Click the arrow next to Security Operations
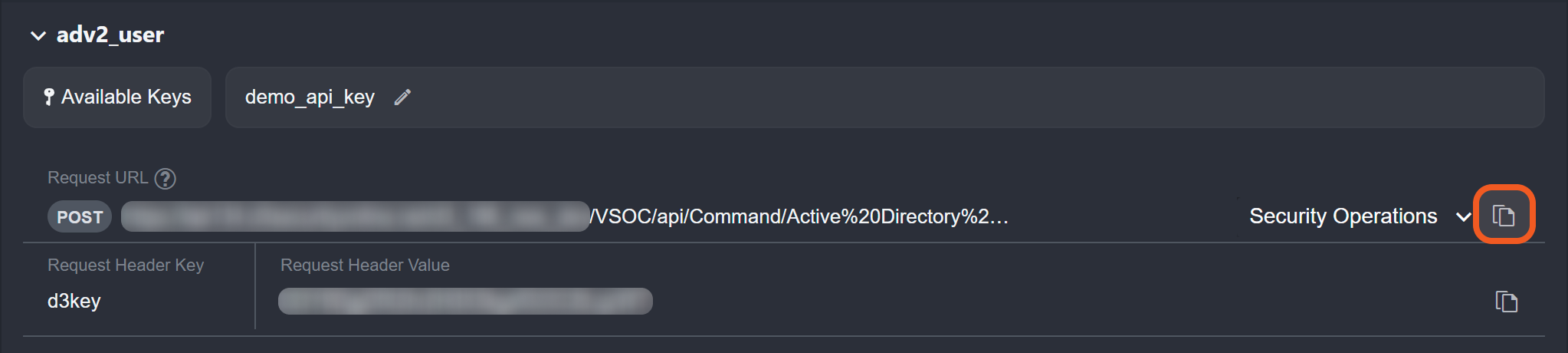 tap(1463, 217)
